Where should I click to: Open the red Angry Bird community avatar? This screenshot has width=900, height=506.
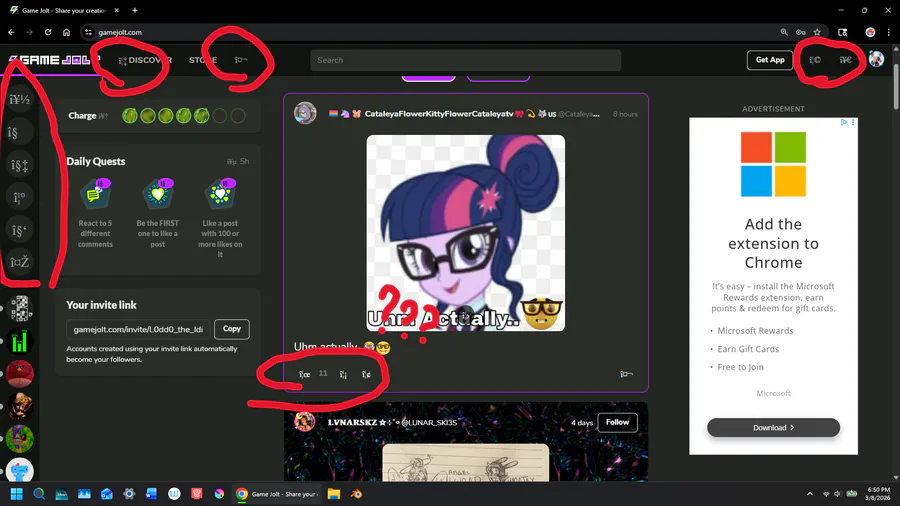(20, 373)
